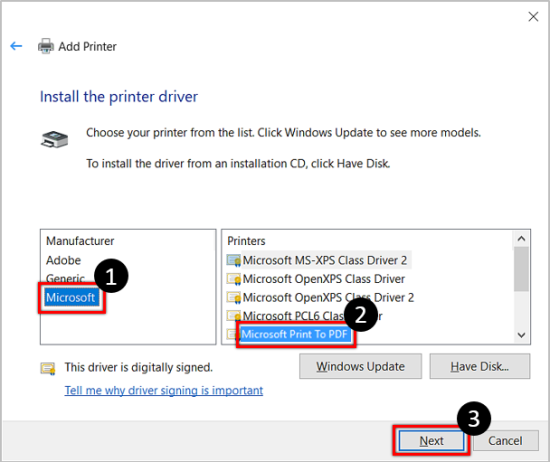Close the Add Printer dialog
Screen dimensions: 550x462
coord(533,16)
